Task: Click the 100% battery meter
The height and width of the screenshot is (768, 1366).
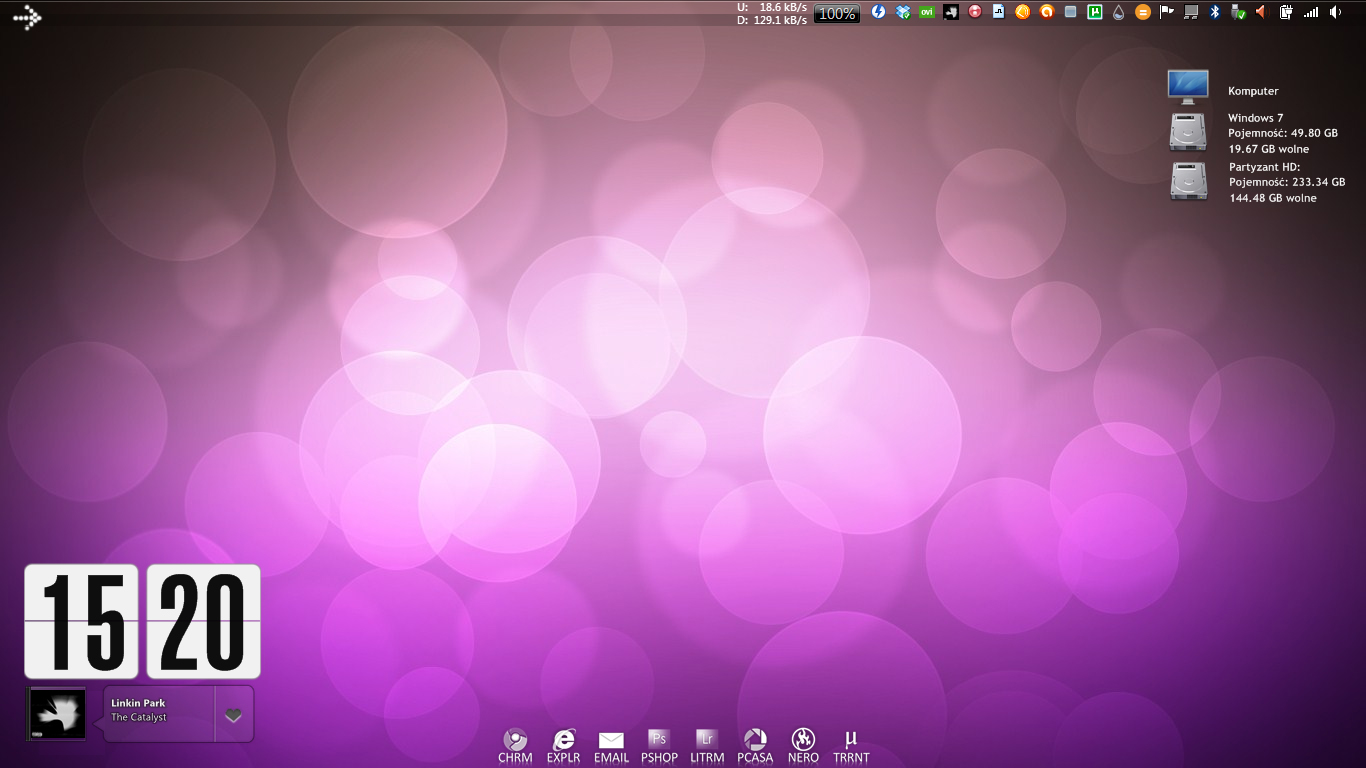Action: tap(837, 14)
